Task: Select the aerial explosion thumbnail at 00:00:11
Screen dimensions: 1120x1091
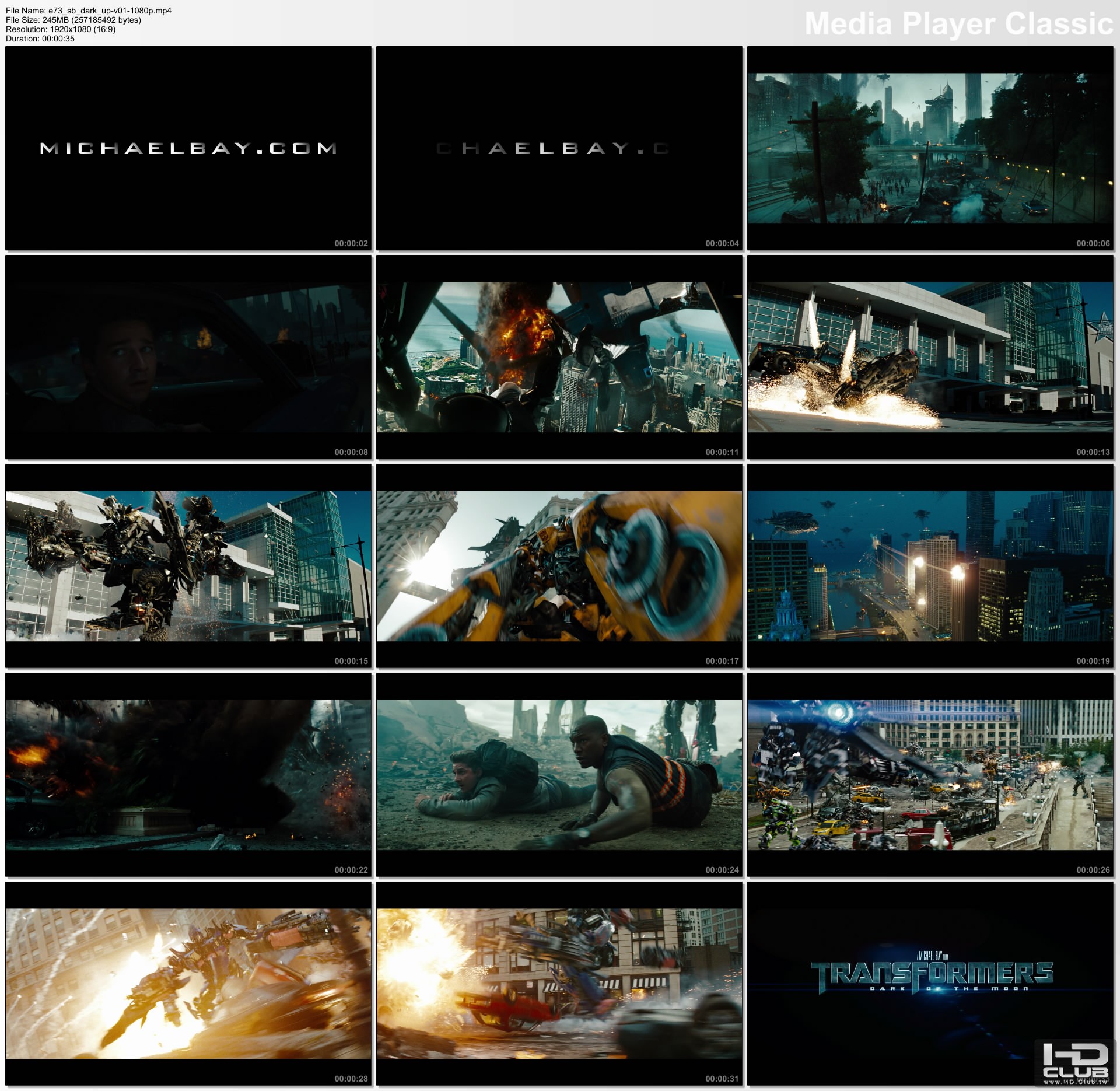Action: (559, 357)
